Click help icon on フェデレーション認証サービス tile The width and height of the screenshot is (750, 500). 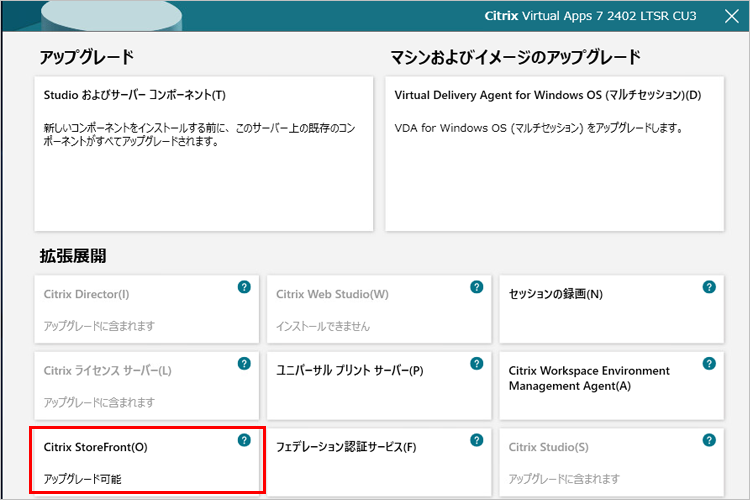[477, 439]
